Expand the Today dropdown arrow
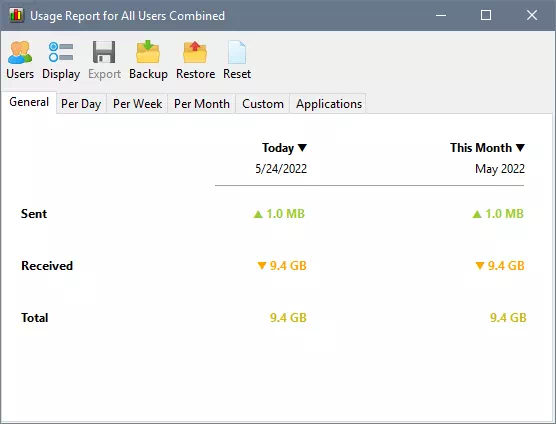This screenshot has height=424, width=556. 302,147
